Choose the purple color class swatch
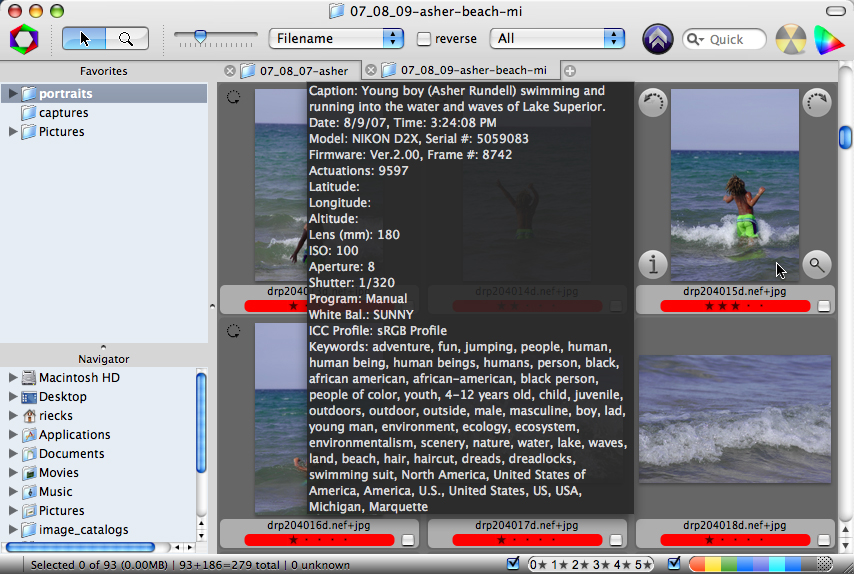This screenshot has height=574, width=854. [760, 564]
